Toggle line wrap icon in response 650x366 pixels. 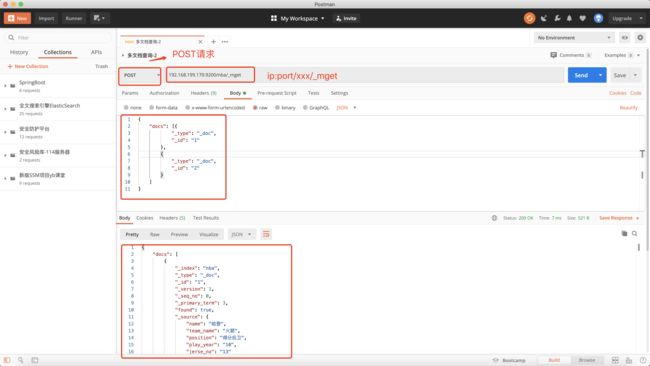266,235
